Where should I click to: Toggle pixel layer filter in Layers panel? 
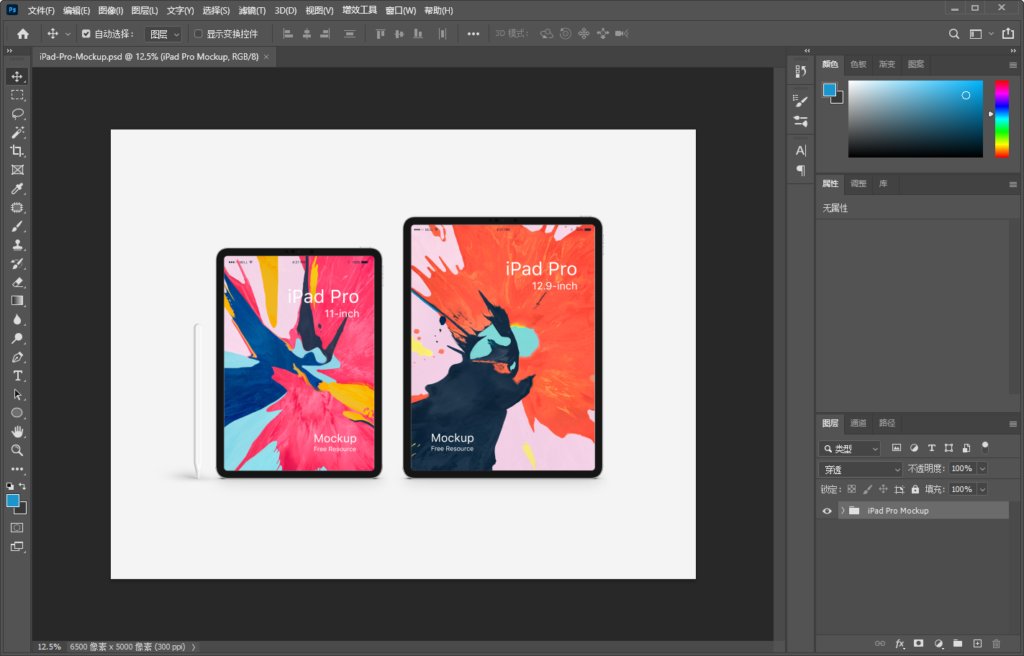(x=896, y=448)
